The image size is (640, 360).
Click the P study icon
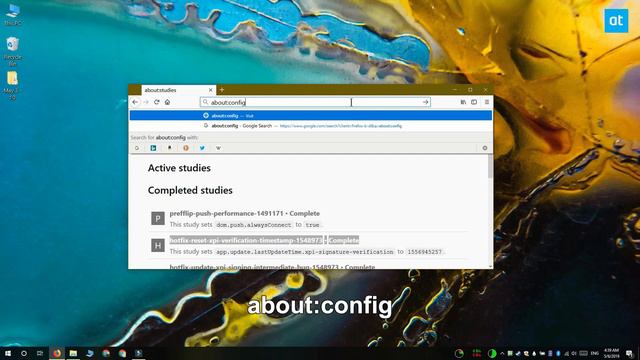point(158,218)
